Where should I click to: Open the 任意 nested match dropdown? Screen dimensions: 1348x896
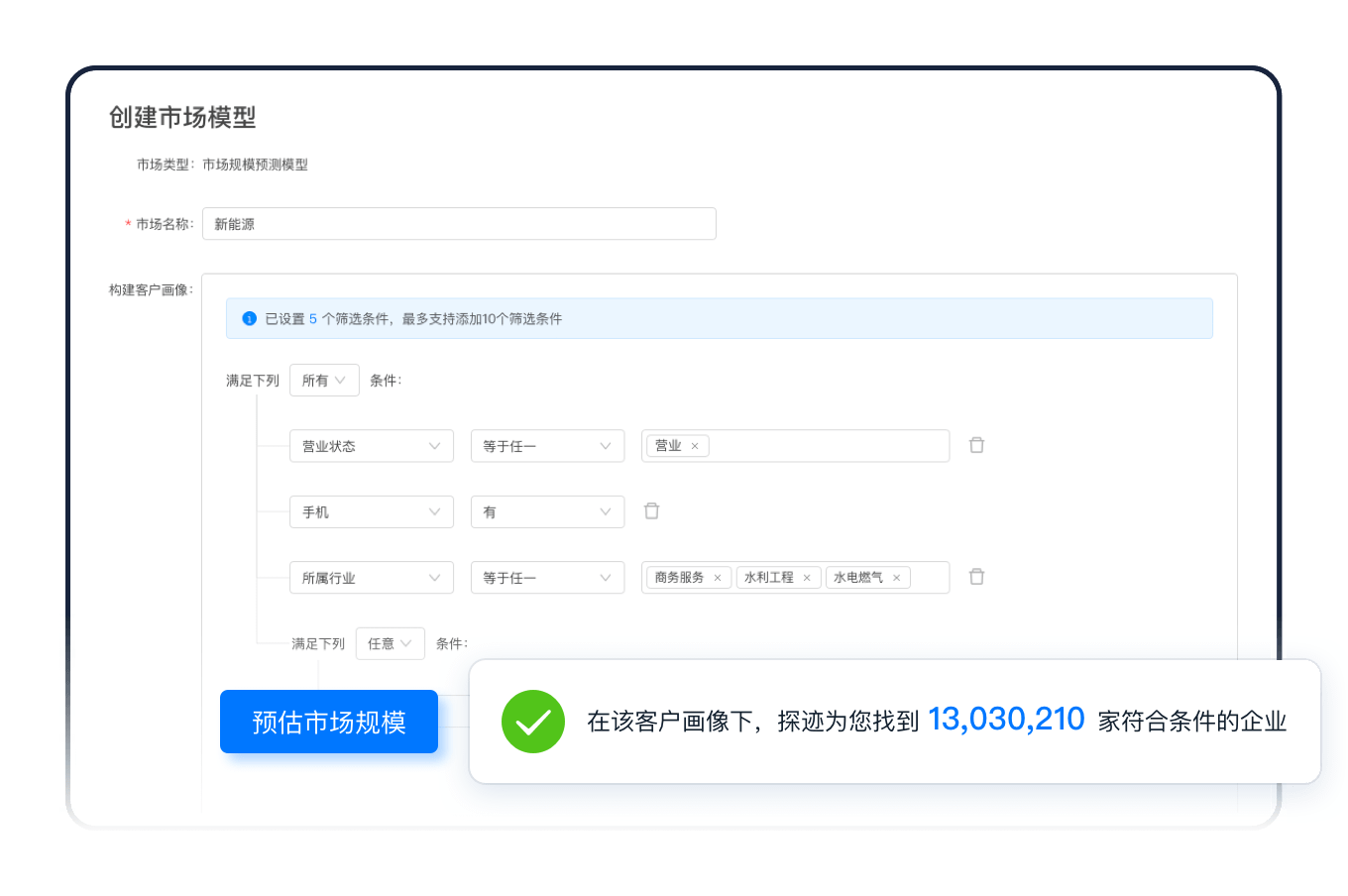(391, 643)
